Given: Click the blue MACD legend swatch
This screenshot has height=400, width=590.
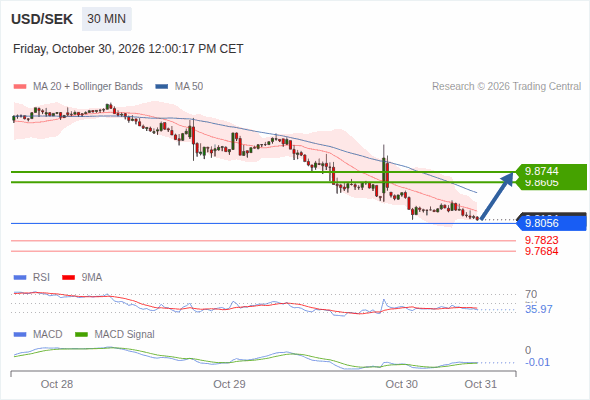Looking at the screenshot, I should point(20,335).
